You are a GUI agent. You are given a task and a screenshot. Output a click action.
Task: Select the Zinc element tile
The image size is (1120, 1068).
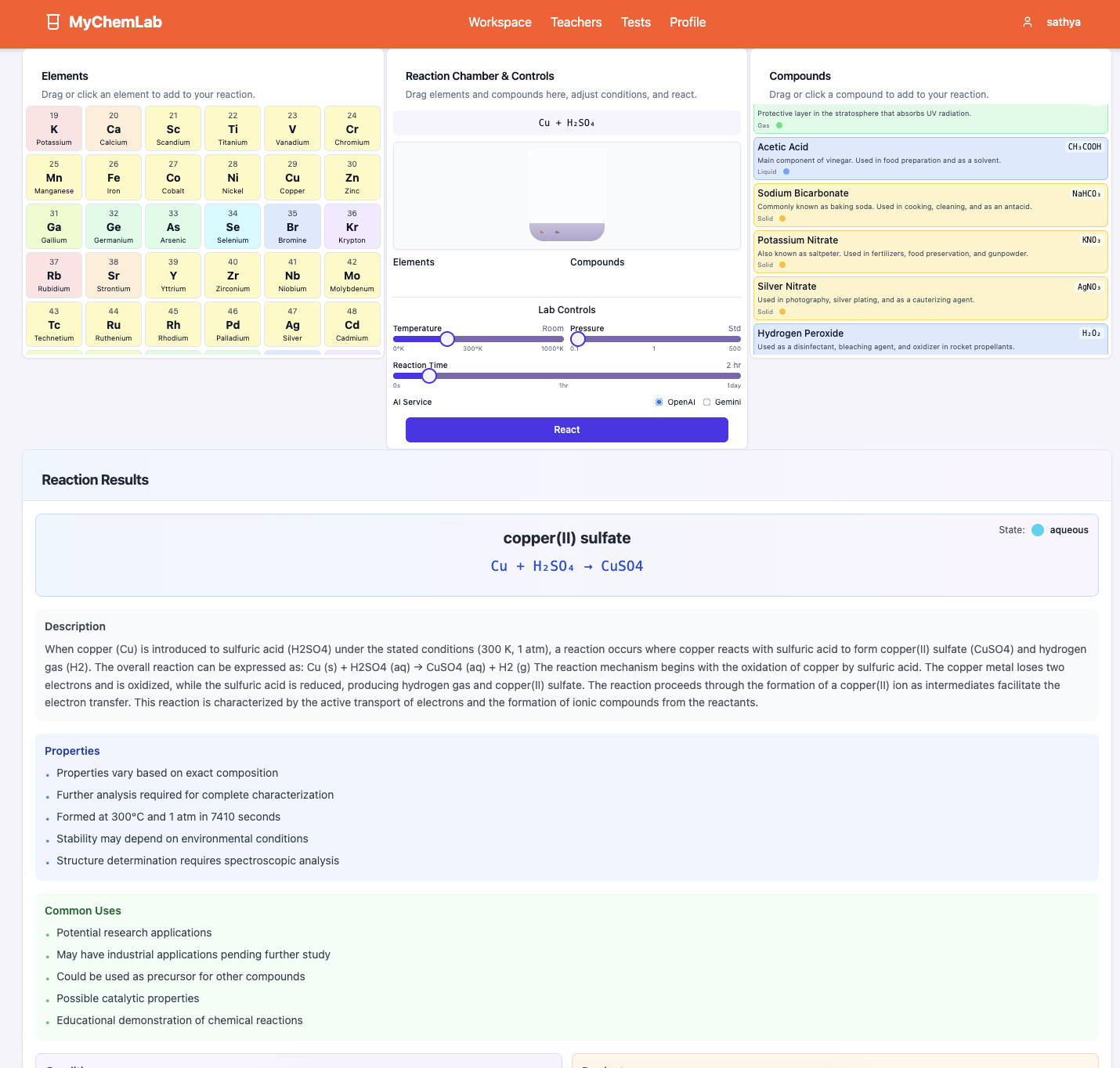coord(352,177)
